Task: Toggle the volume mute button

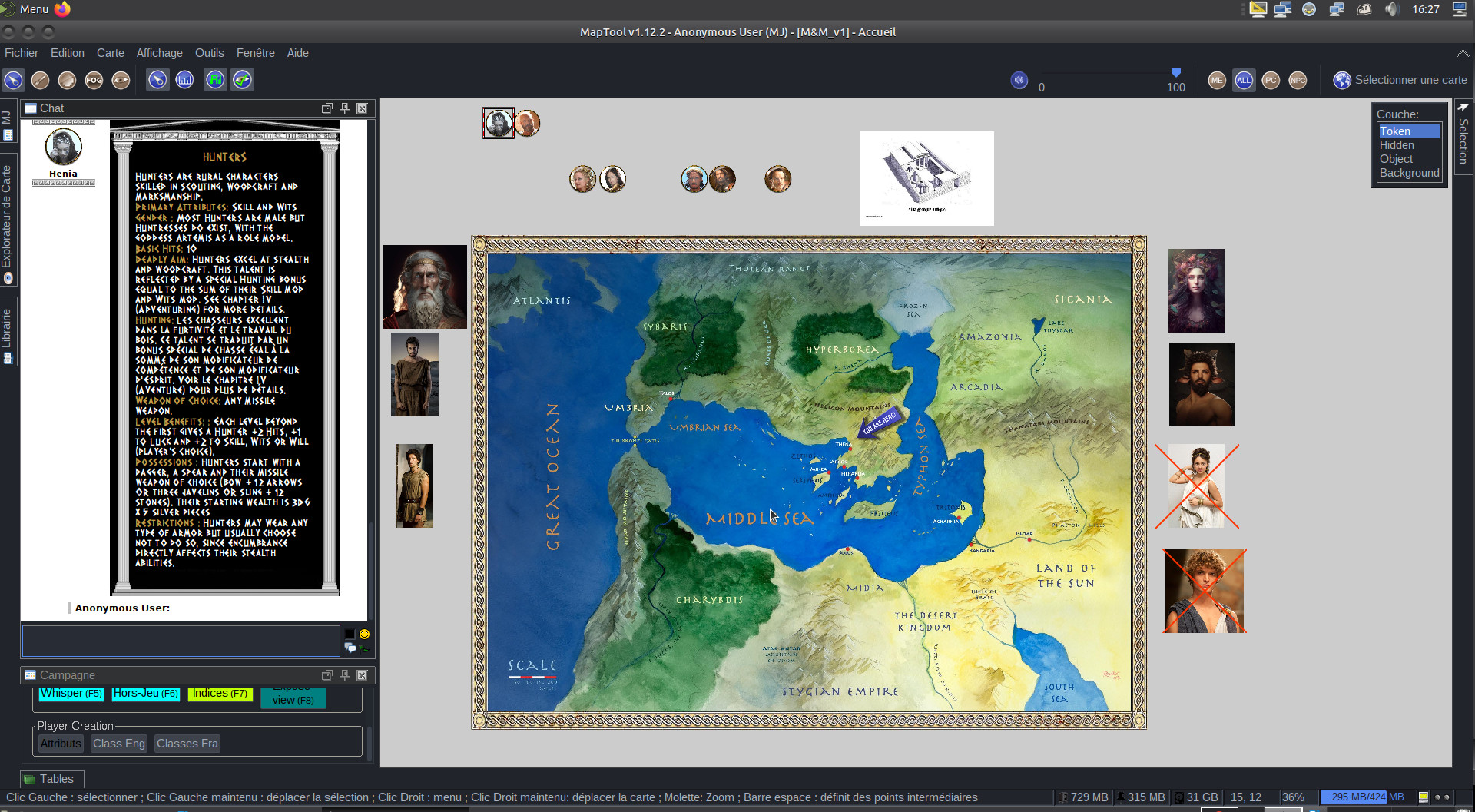Action: pos(1019,80)
